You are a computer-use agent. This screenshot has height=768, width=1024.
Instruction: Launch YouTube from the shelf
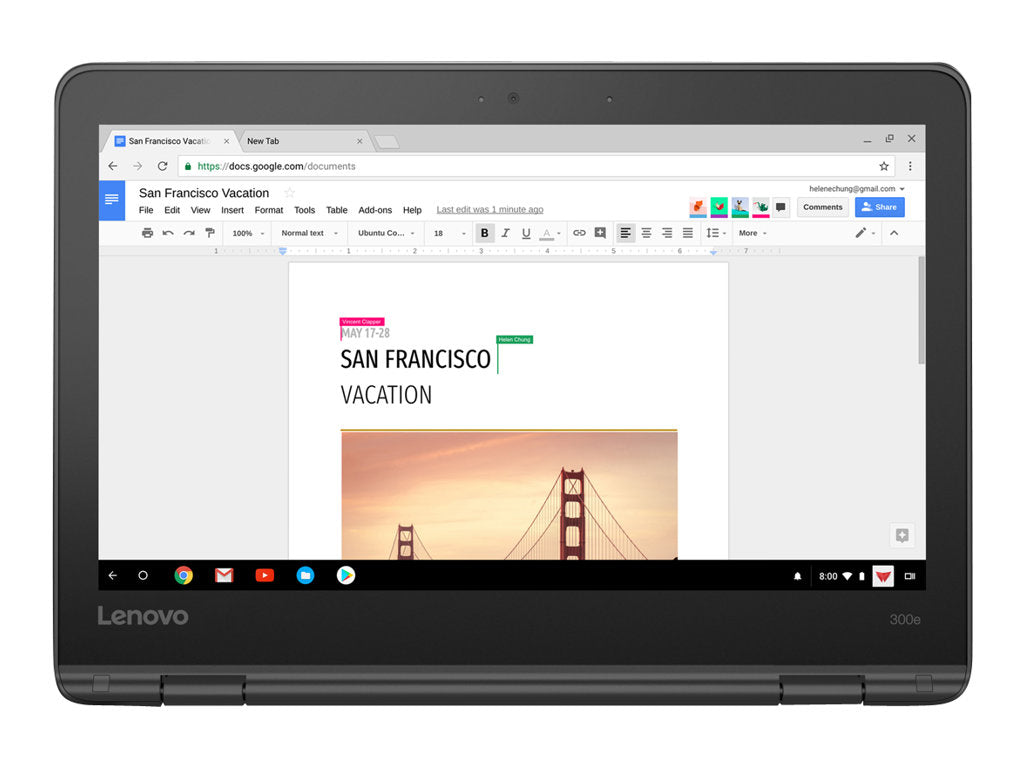(x=264, y=575)
